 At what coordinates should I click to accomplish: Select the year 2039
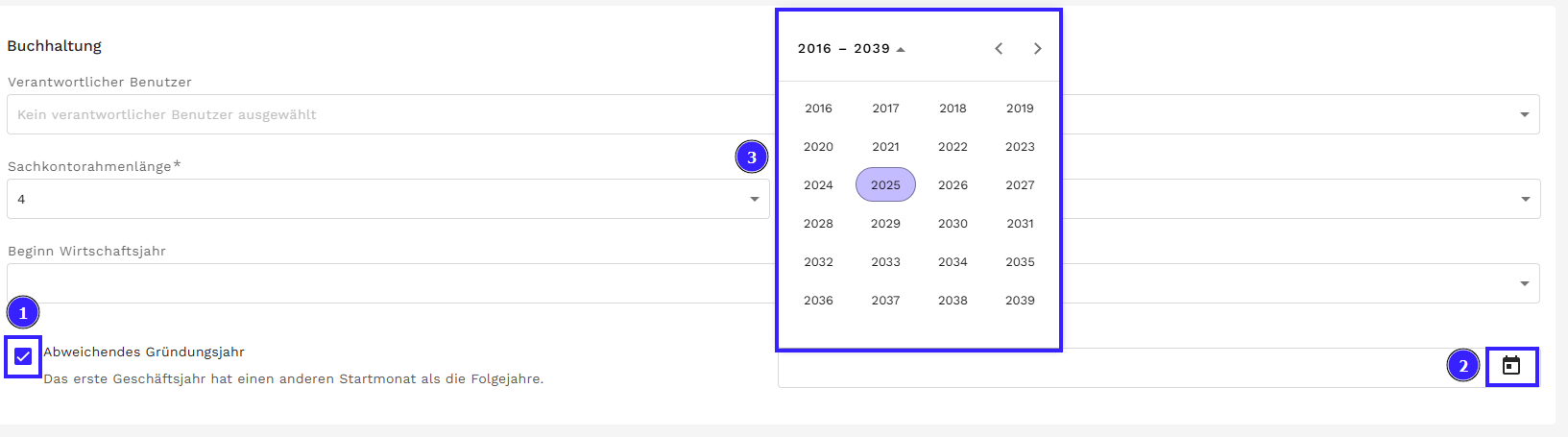[x=1020, y=301]
